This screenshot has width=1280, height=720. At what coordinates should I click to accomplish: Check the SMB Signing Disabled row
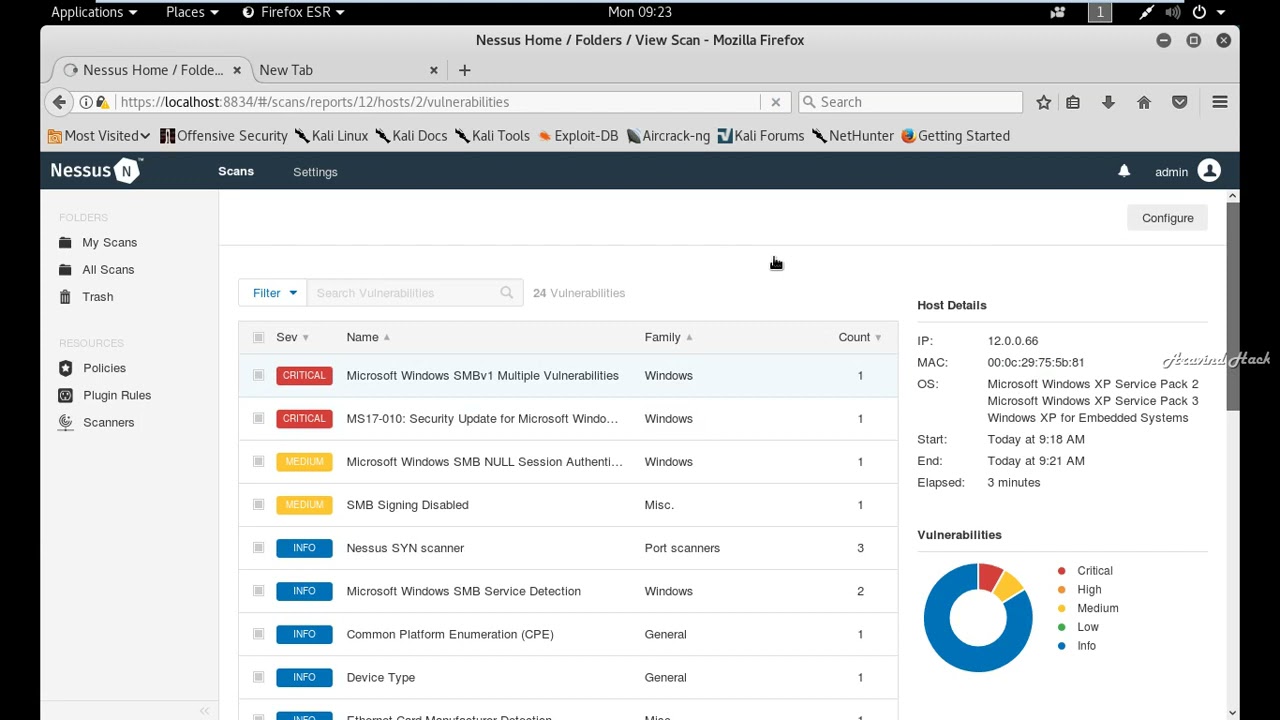pyautogui.click(x=258, y=504)
